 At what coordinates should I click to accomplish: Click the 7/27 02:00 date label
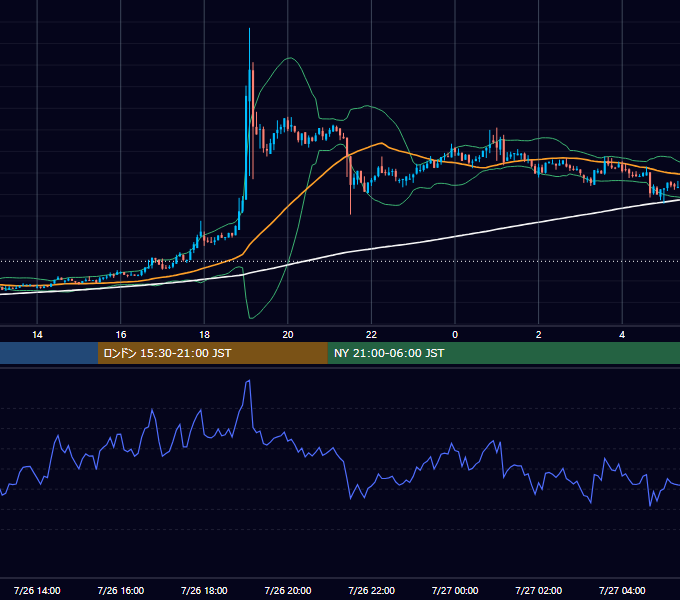[539, 590]
